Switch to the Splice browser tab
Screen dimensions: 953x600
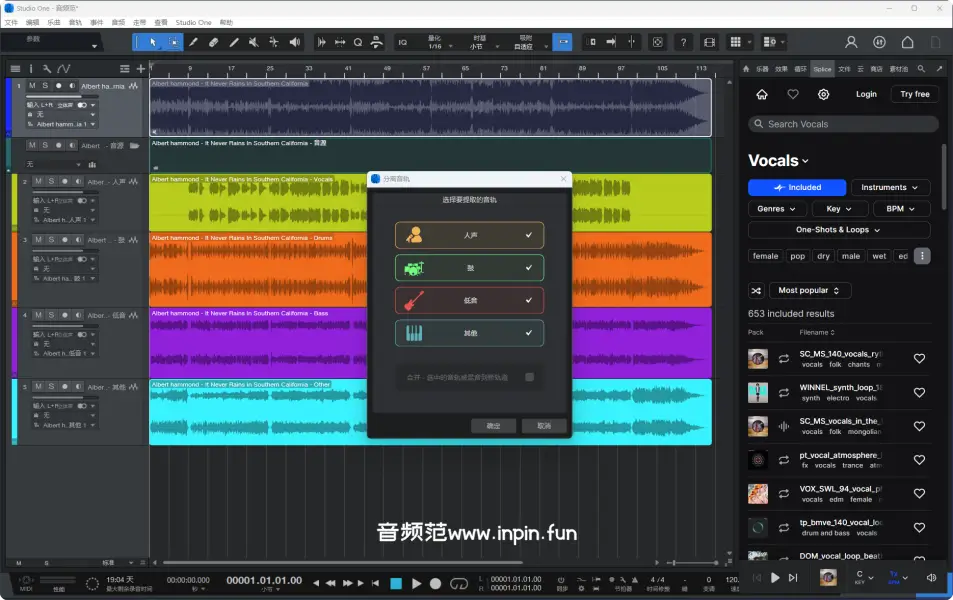(x=822, y=69)
